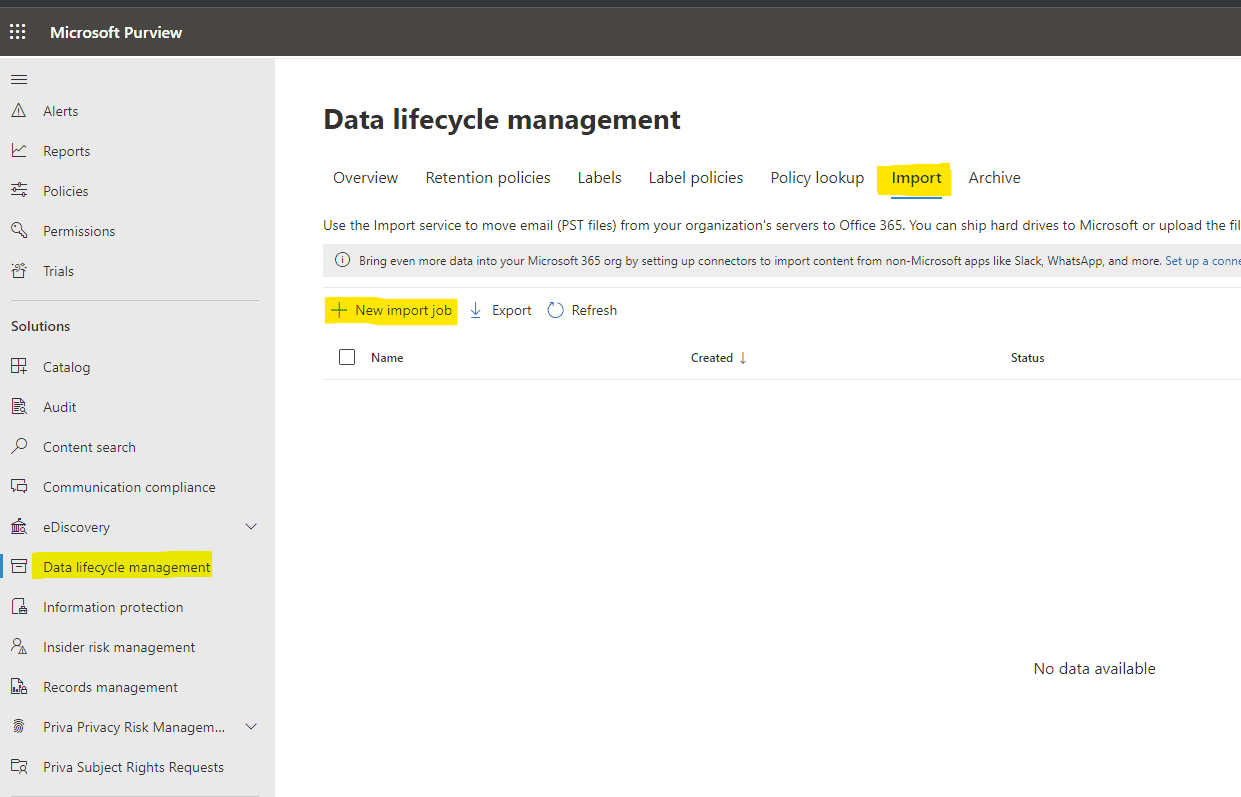Screen dimensions: 1241x797
Task: Open Records management in the sidebar
Action: click(110, 687)
